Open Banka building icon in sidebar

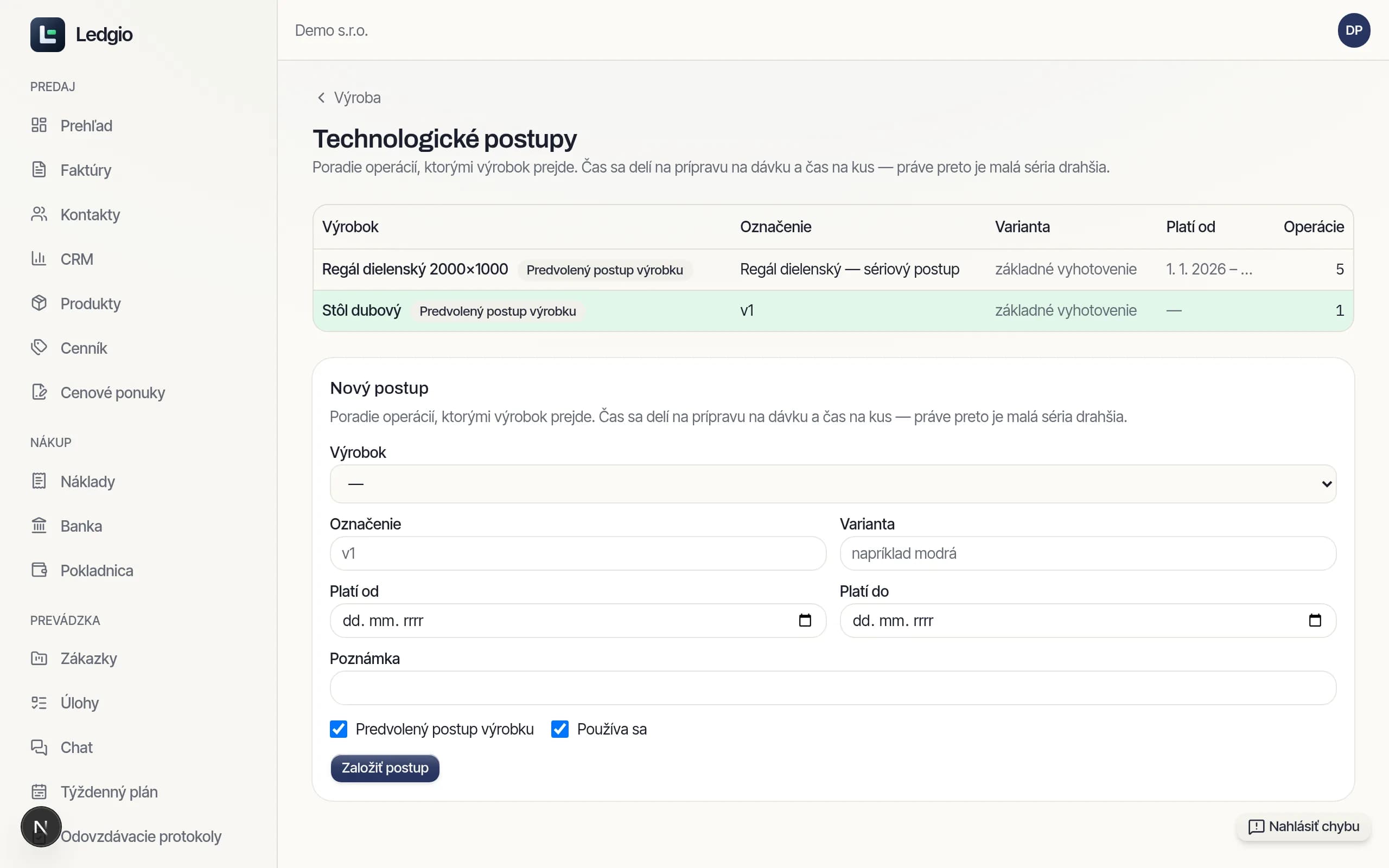[39, 526]
